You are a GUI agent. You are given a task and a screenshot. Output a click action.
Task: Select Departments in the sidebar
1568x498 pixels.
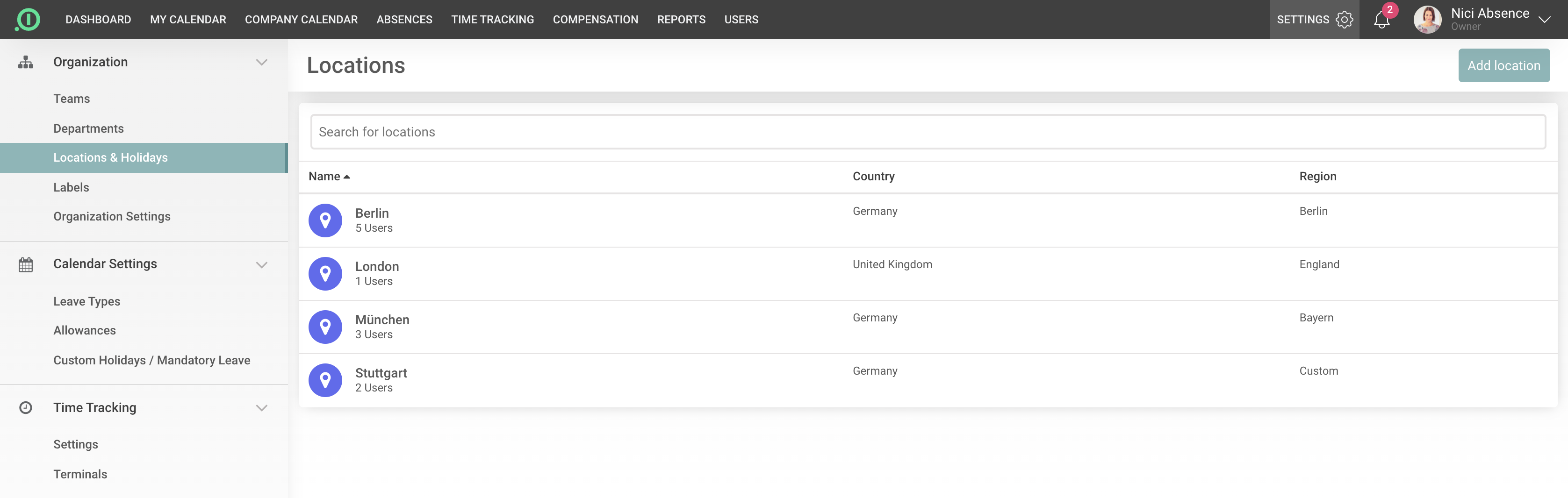point(88,128)
